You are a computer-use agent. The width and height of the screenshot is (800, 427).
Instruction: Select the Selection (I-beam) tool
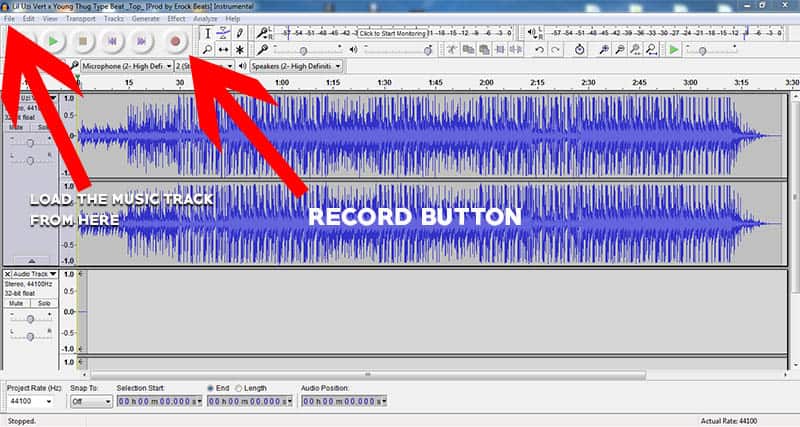207,34
